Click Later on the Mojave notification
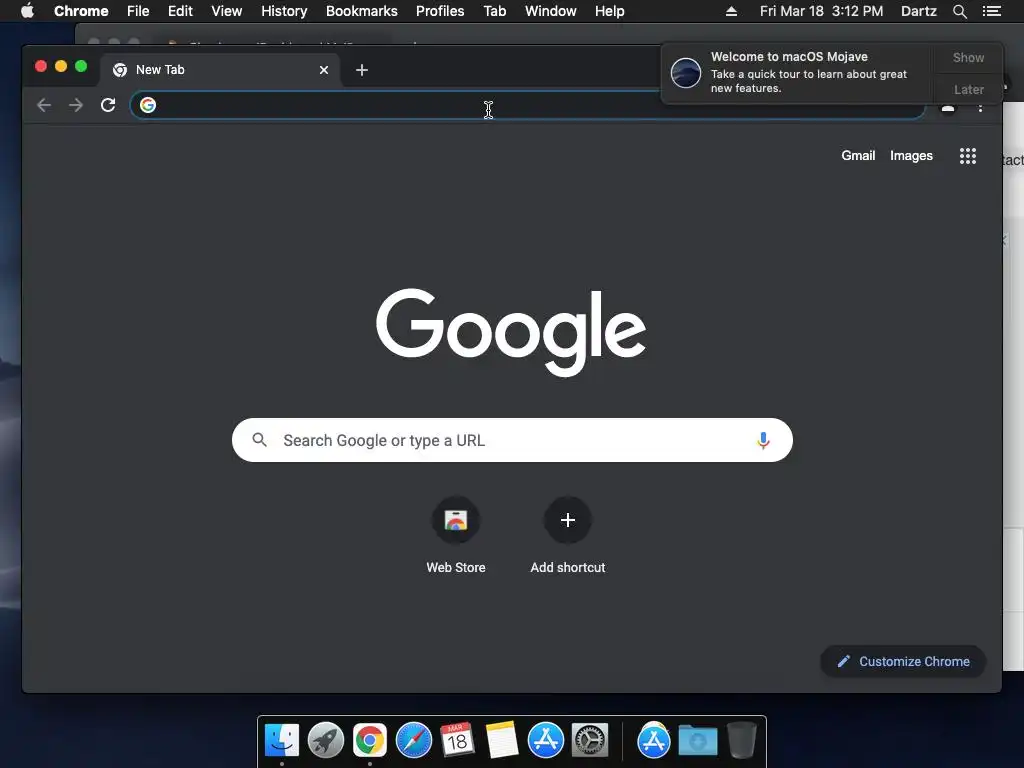The image size is (1024, 768). click(968, 89)
